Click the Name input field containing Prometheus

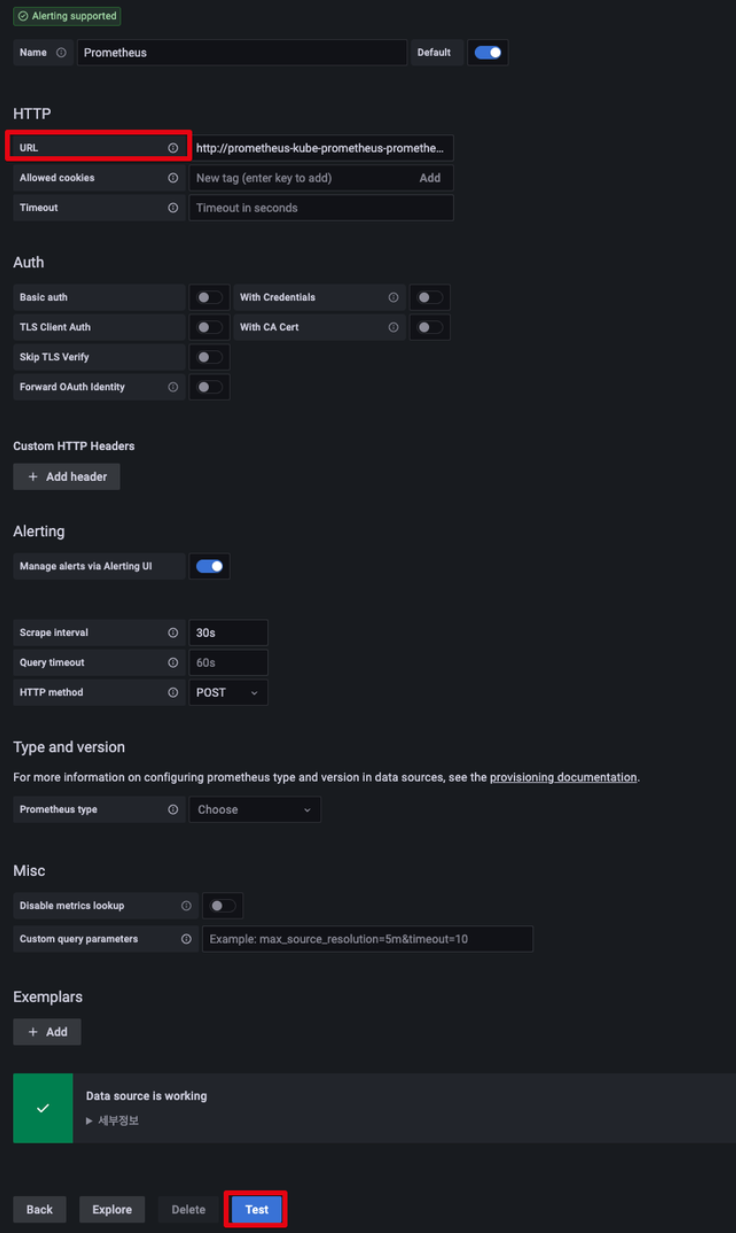(x=242, y=53)
